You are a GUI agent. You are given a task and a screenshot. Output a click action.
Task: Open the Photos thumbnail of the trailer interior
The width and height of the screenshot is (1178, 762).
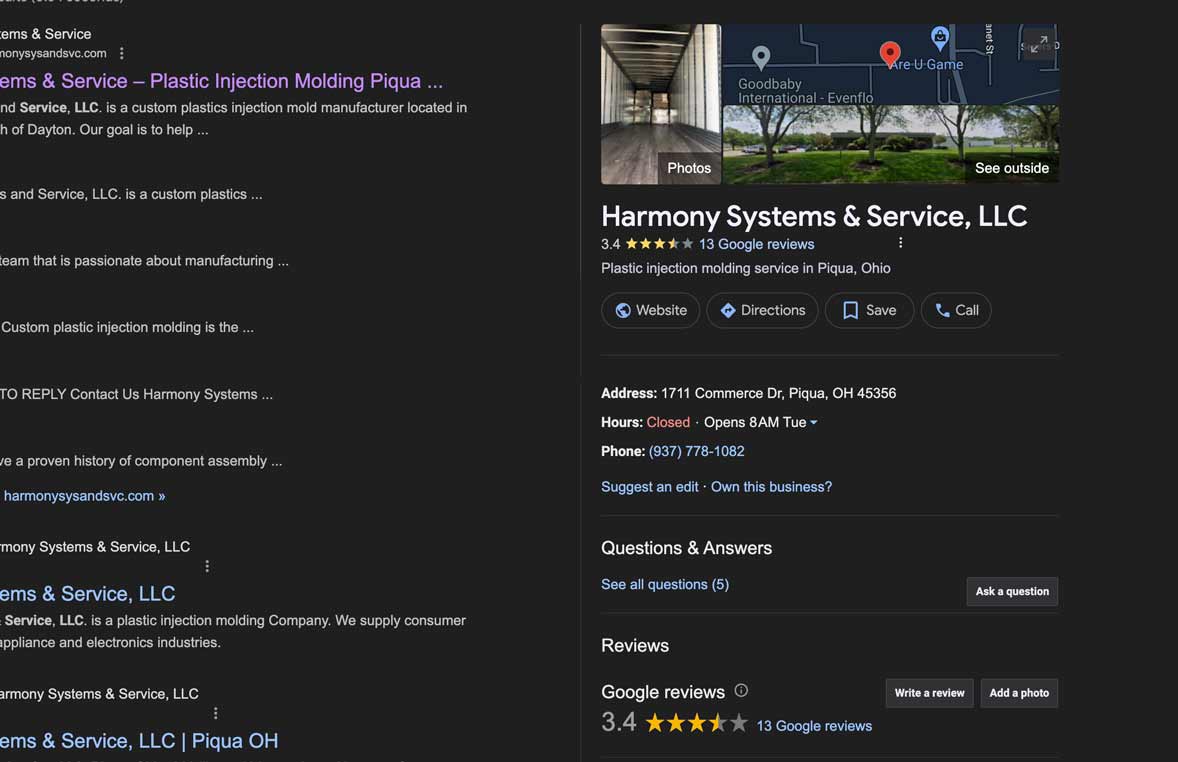(x=661, y=104)
